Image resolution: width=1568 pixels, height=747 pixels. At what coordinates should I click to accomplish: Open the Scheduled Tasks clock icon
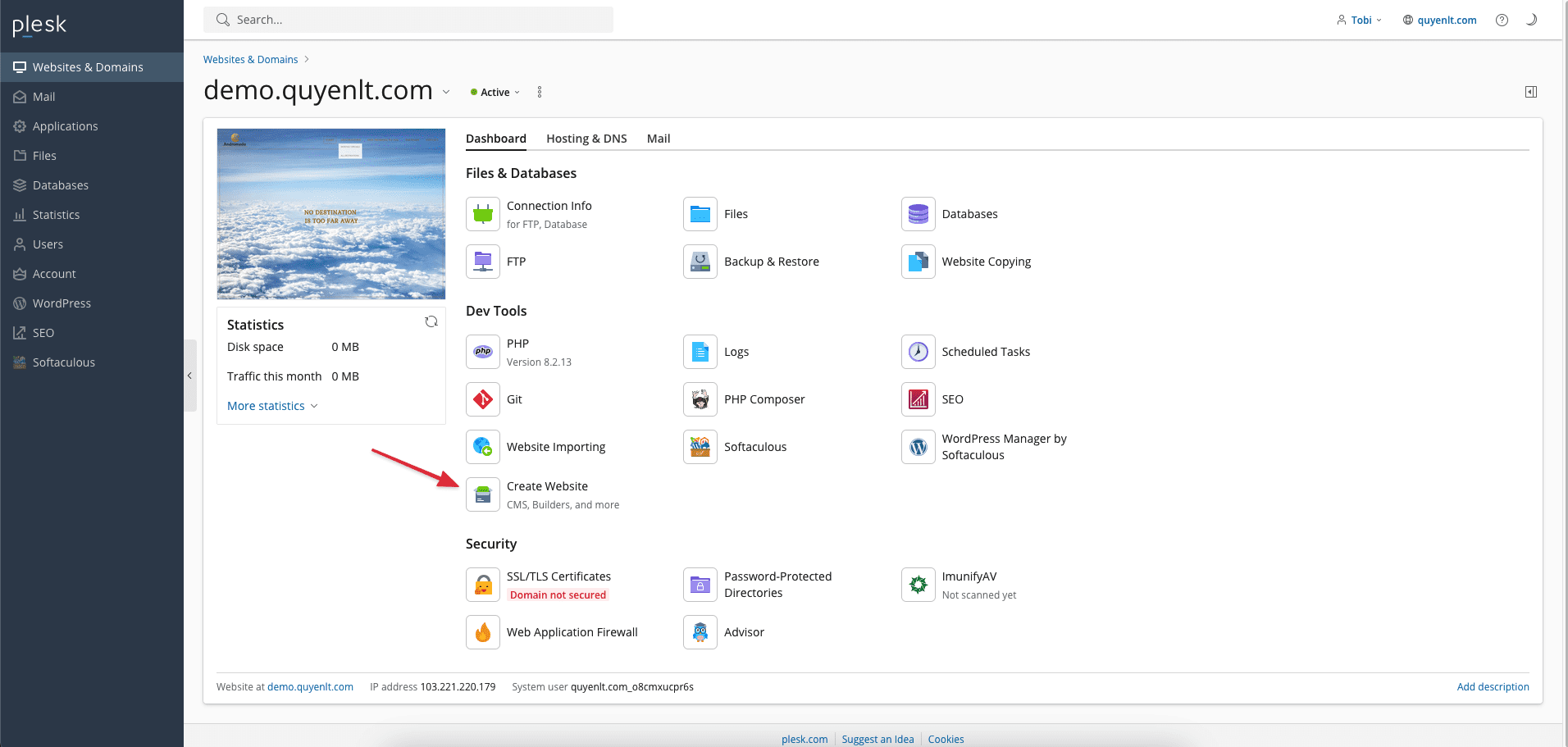(918, 352)
